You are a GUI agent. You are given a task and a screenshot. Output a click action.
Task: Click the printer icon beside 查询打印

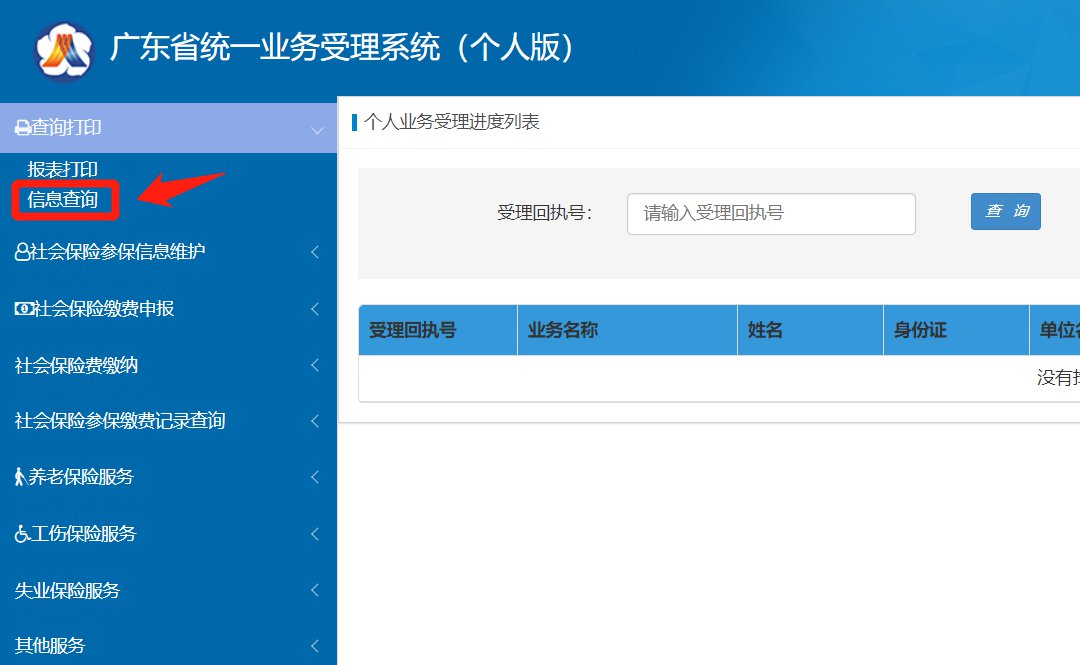tap(22, 128)
